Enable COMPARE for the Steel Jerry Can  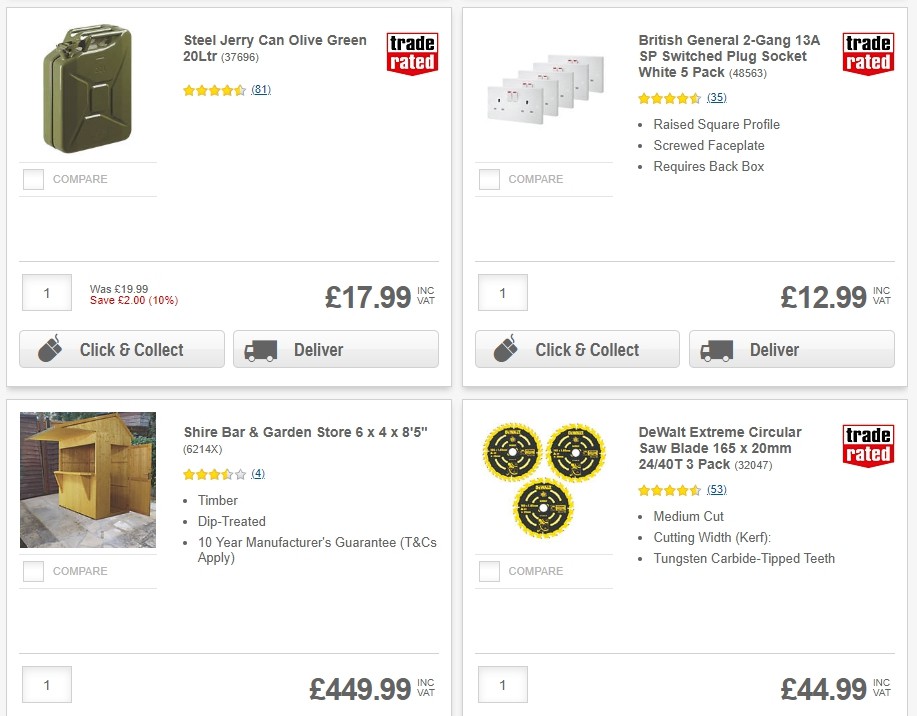pos(33,179)
